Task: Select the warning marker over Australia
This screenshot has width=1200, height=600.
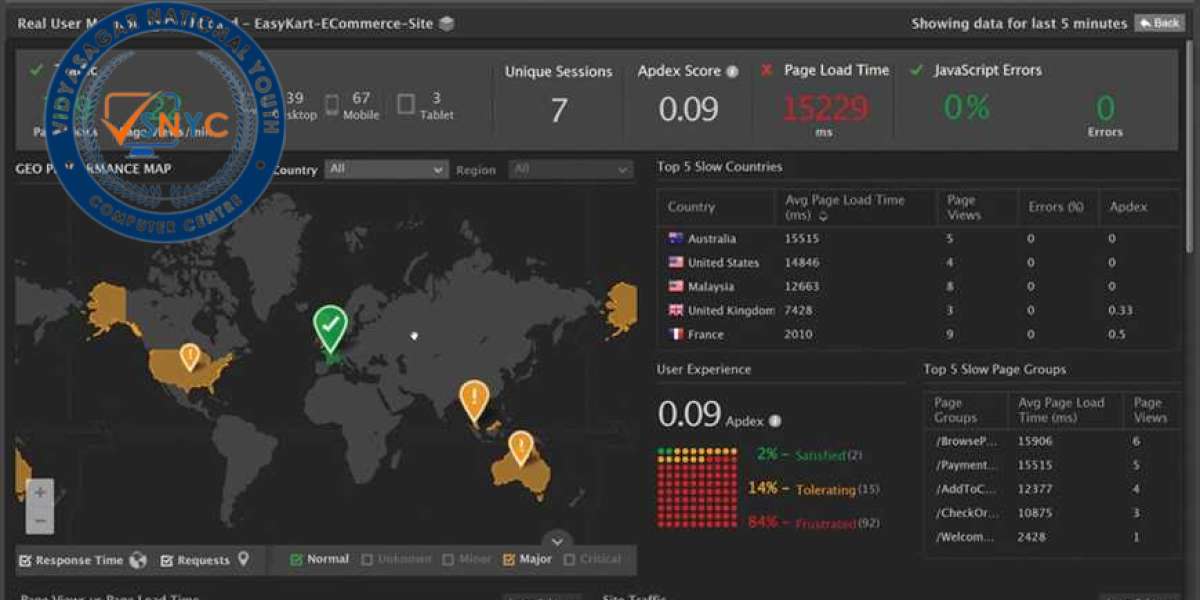Action: [520, 448]
